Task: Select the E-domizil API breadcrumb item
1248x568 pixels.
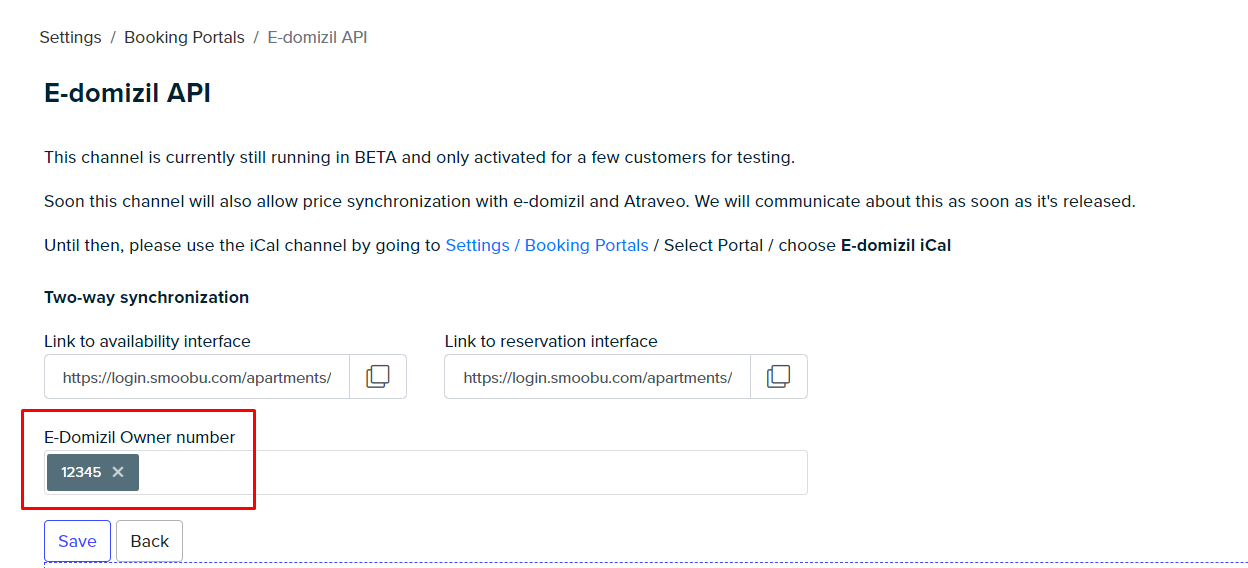Action: (x=317, y=37)
